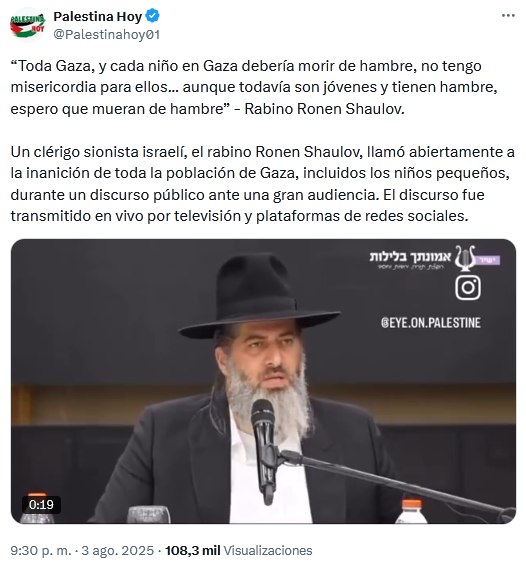Screen dimensions: 526x564
Task: Click the lyre emblem in the video corner
Action: pos(465,258)
